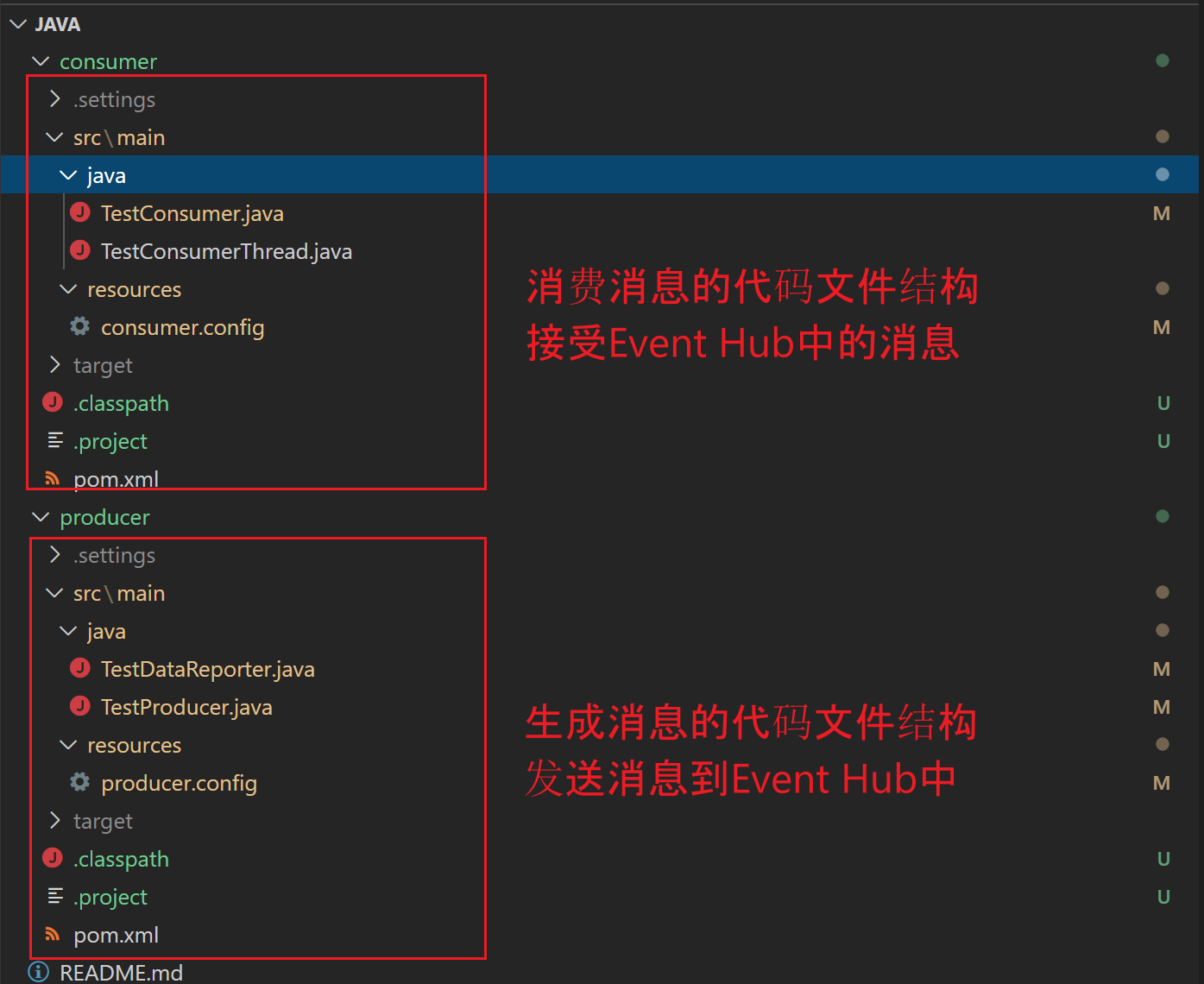
Task: Open producer.config file
Action: coord(180,783)
